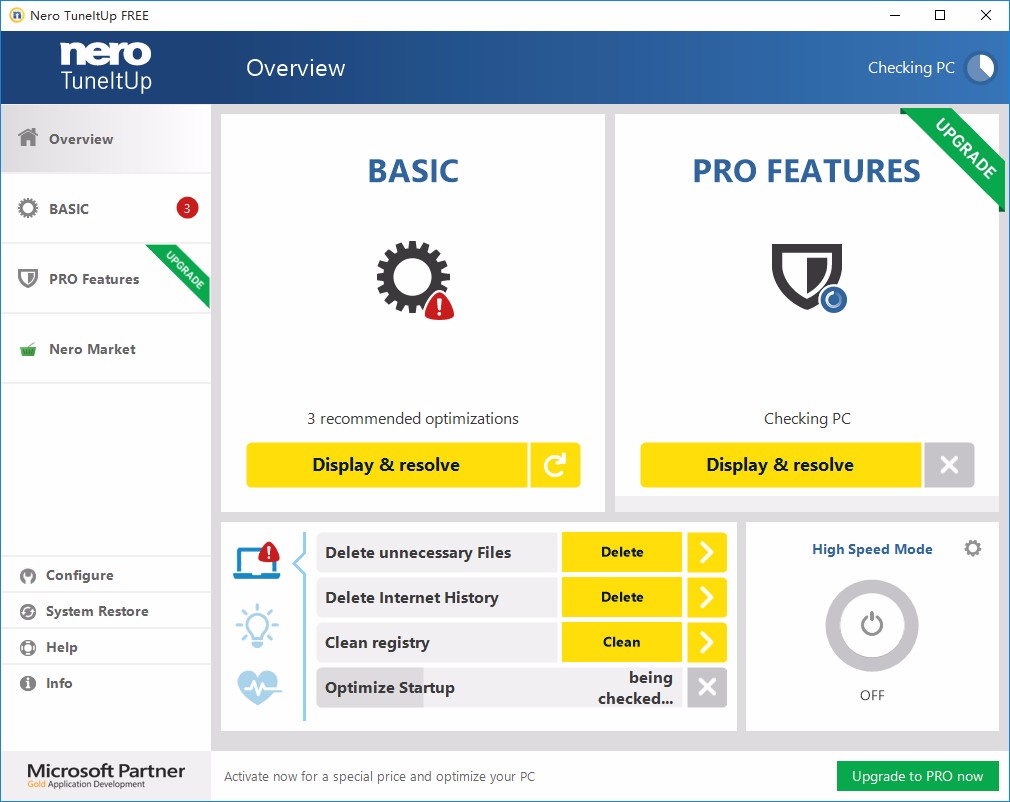Click the 'being checked...' status text
Viewport: 1010px width, 802px height.
tap(635, 687)
